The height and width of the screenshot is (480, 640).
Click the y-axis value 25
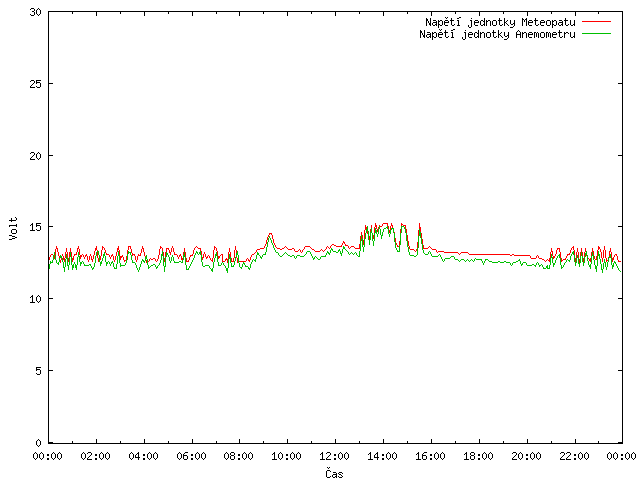[x=36, y=84]
